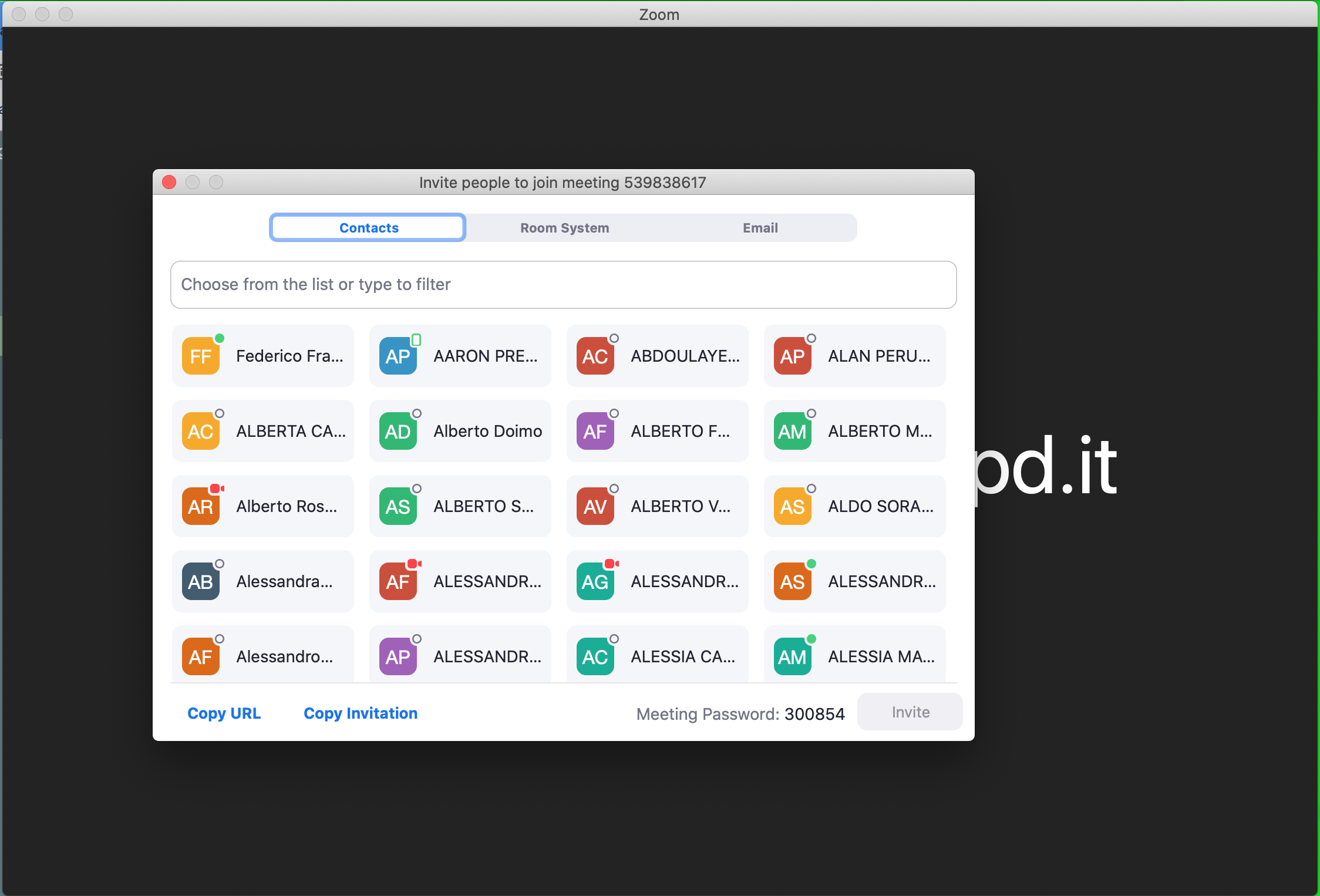Screen dimensions: 1320x896
Task: Click the Copy Invitation link
Action: (361, 713)
